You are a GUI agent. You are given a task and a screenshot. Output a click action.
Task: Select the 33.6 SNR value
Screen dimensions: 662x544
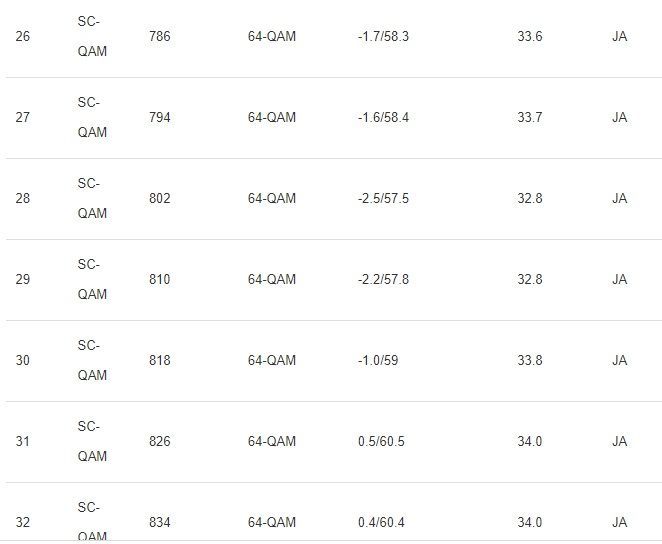point(530,37)
